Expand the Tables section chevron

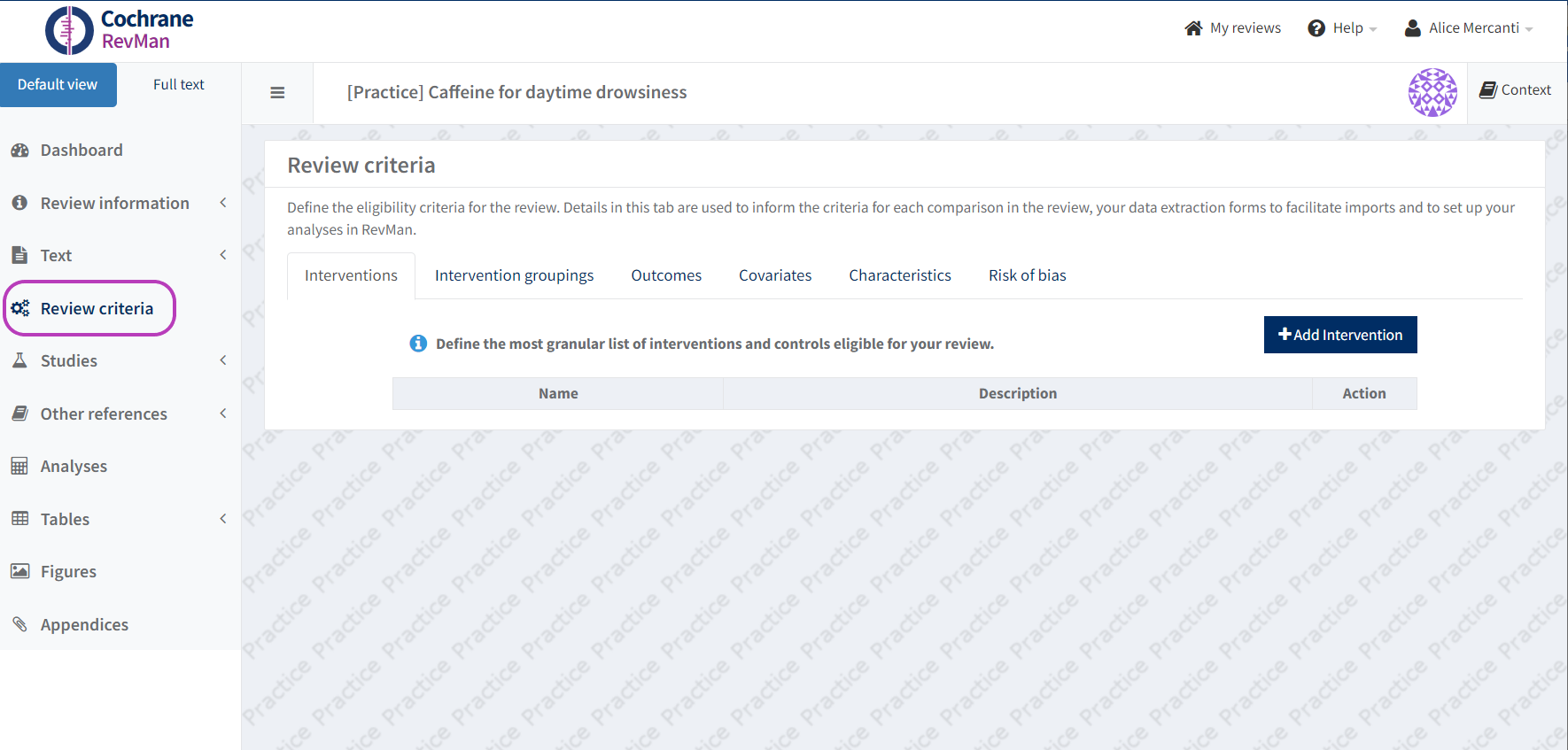223,519
